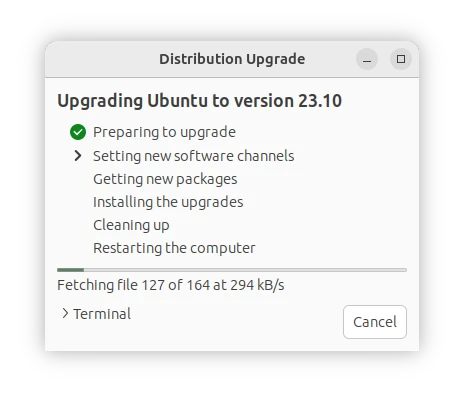This screenshot has width=450, height=398.
Task: Click the upgrade progress bar
Action: coord(232,270)
